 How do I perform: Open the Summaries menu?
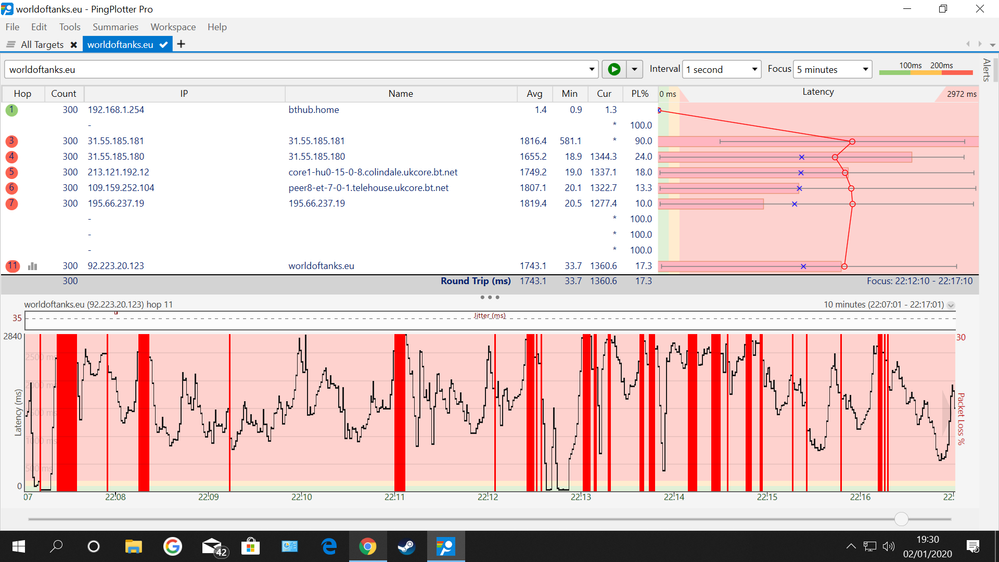(x=115, y=27)
